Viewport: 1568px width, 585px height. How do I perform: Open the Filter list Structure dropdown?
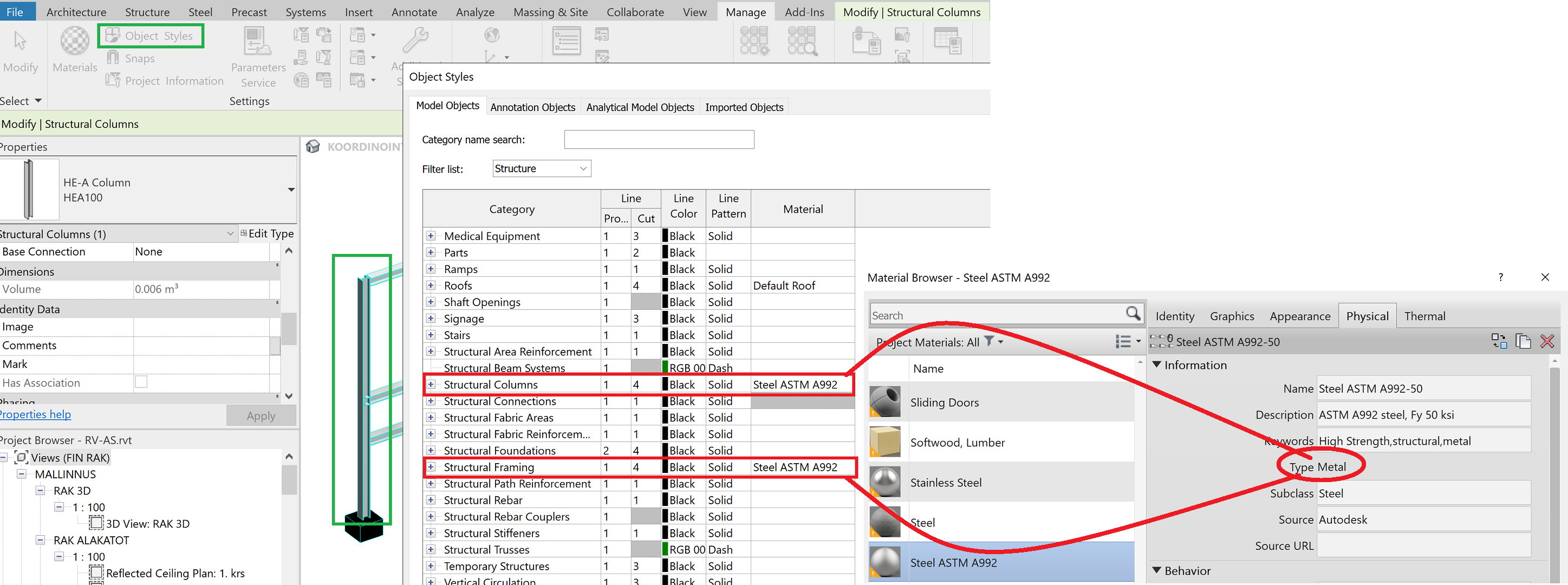pyautogui.click(x=541, y=168)
